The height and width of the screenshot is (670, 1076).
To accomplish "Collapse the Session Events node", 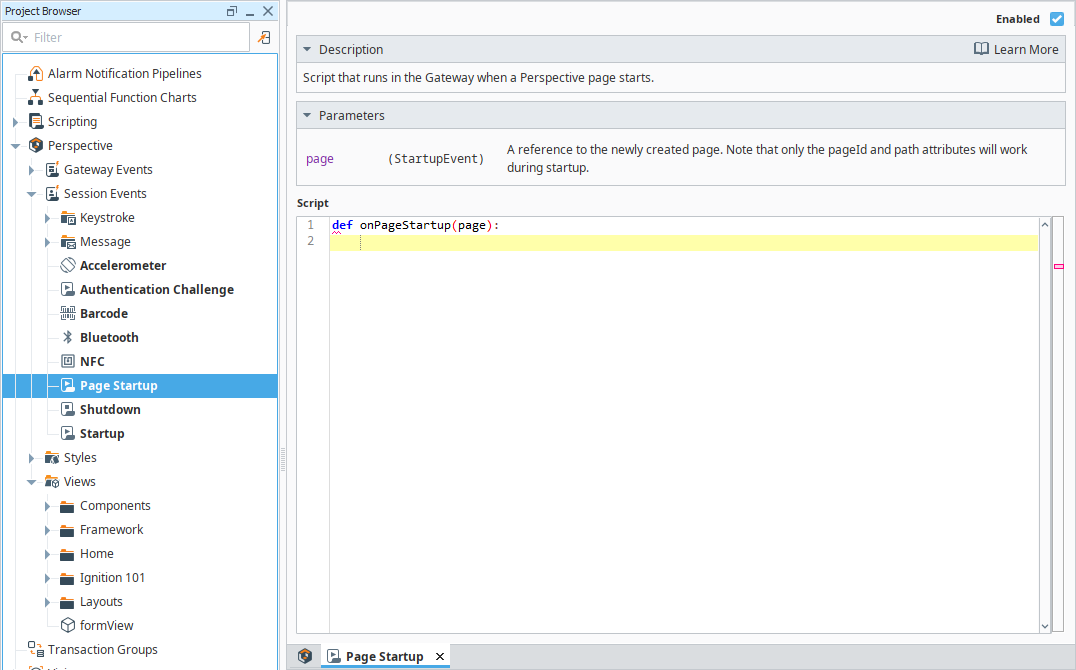I will [32, 194].
